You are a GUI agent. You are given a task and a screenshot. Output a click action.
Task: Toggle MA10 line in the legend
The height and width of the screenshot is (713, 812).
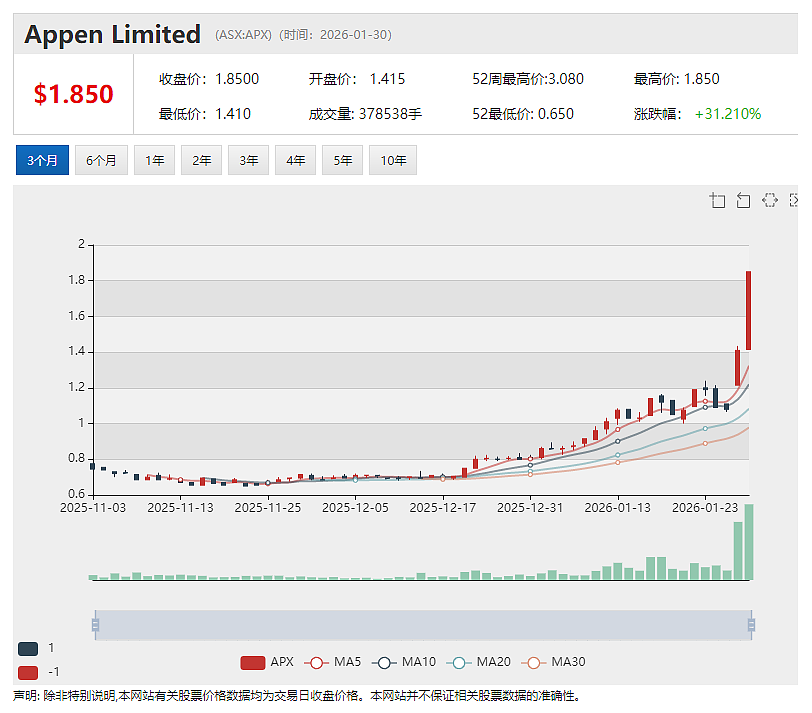tap(404, 662)
